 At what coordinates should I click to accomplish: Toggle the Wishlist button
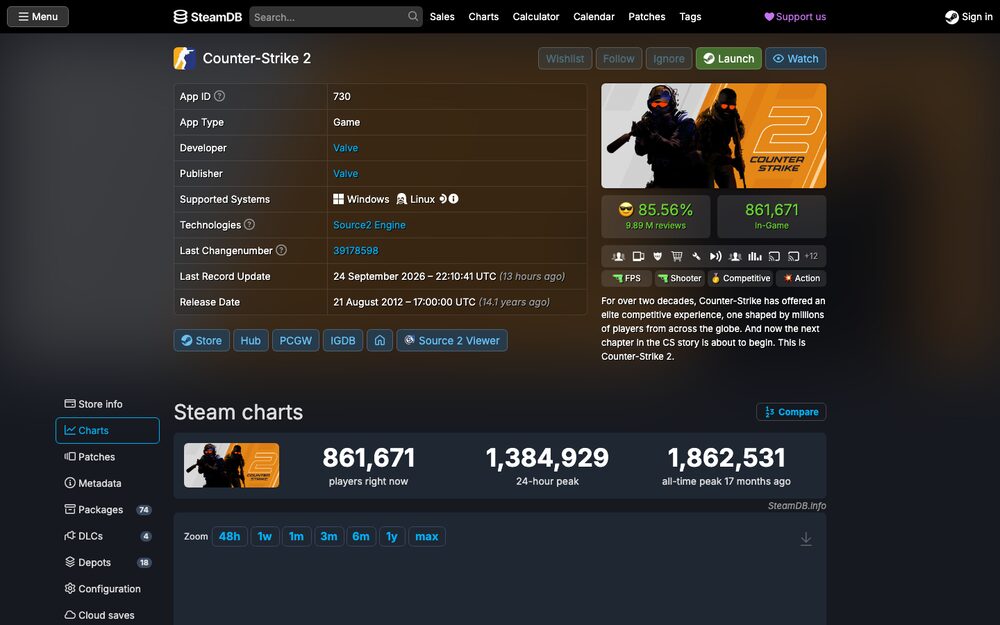(565, 59)
